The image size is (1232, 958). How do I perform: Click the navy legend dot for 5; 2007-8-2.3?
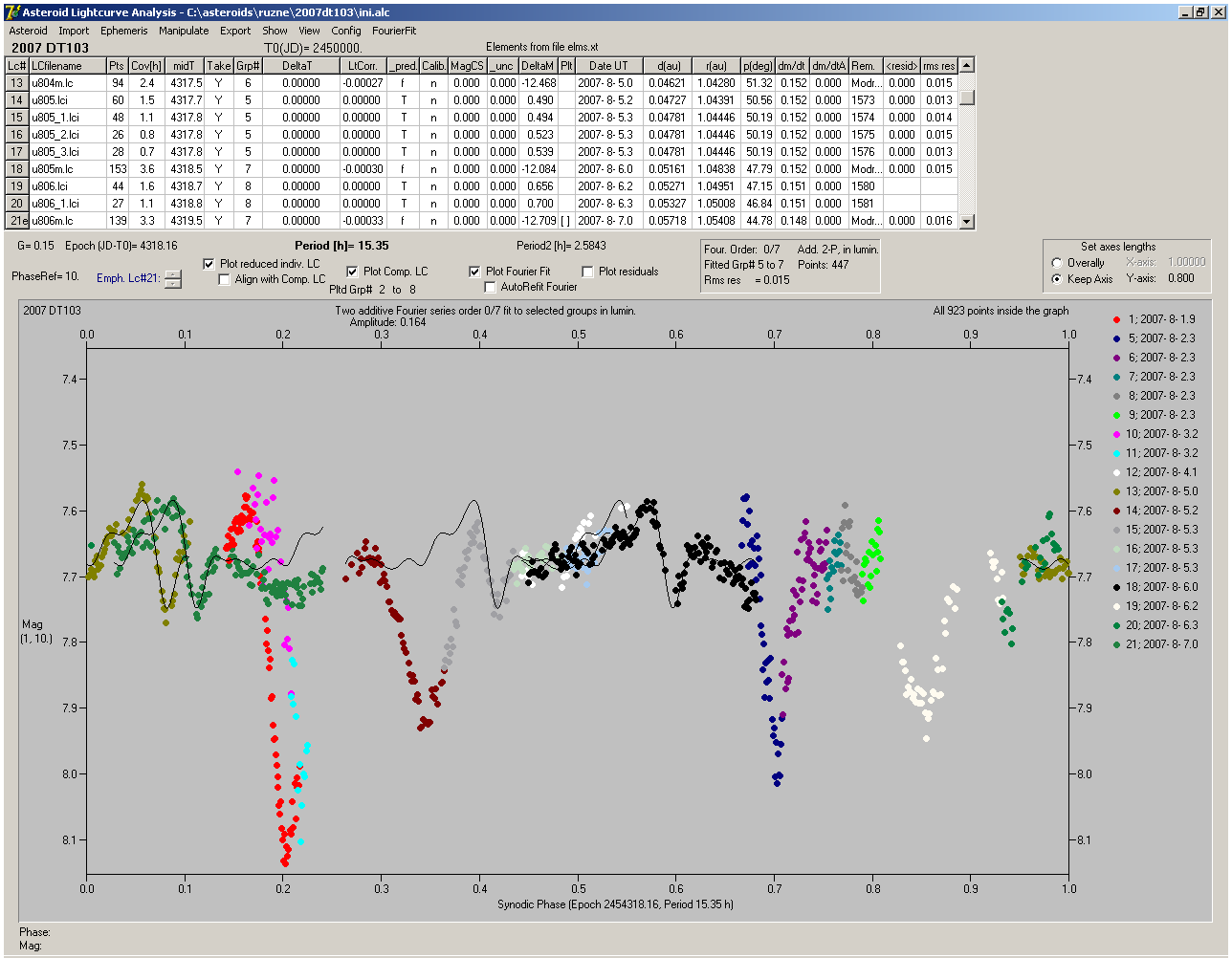[1117, 338]
